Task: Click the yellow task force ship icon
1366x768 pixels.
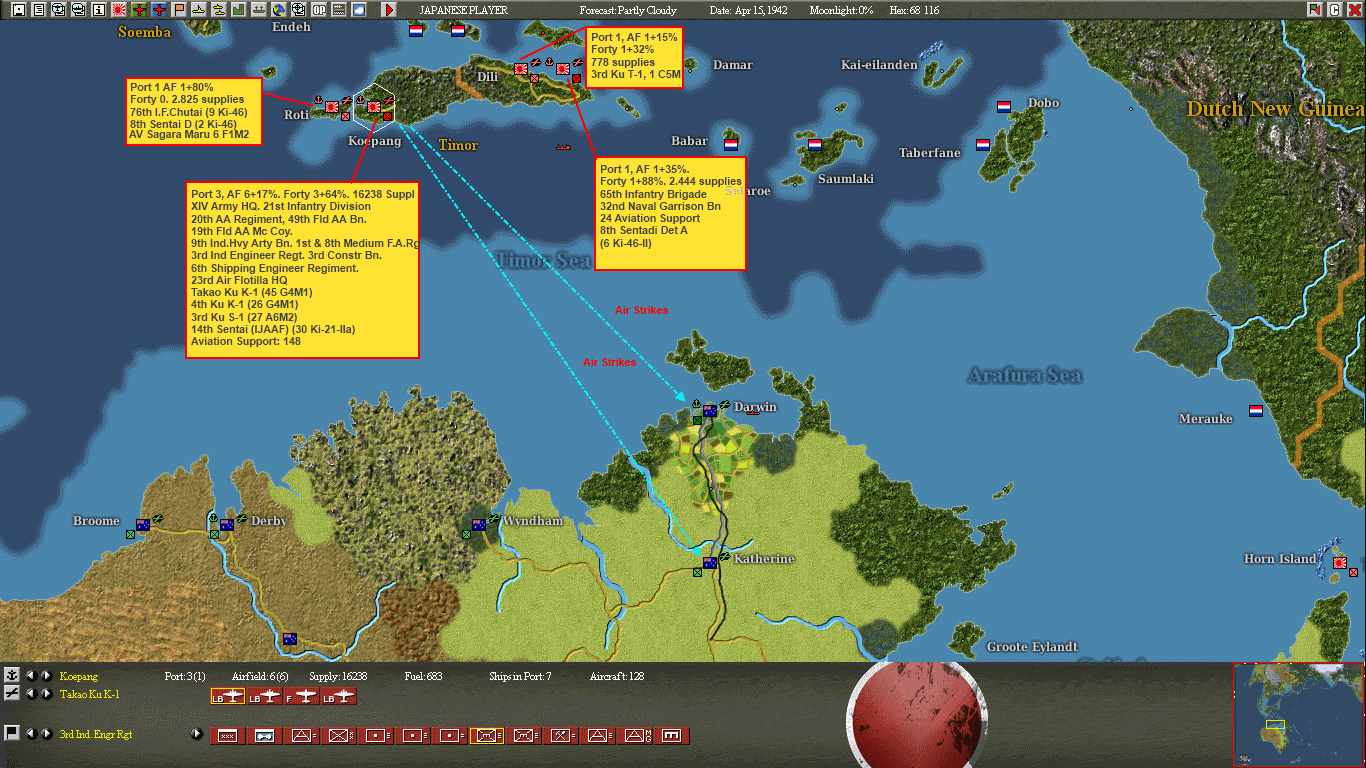Action: coord(196,11)
